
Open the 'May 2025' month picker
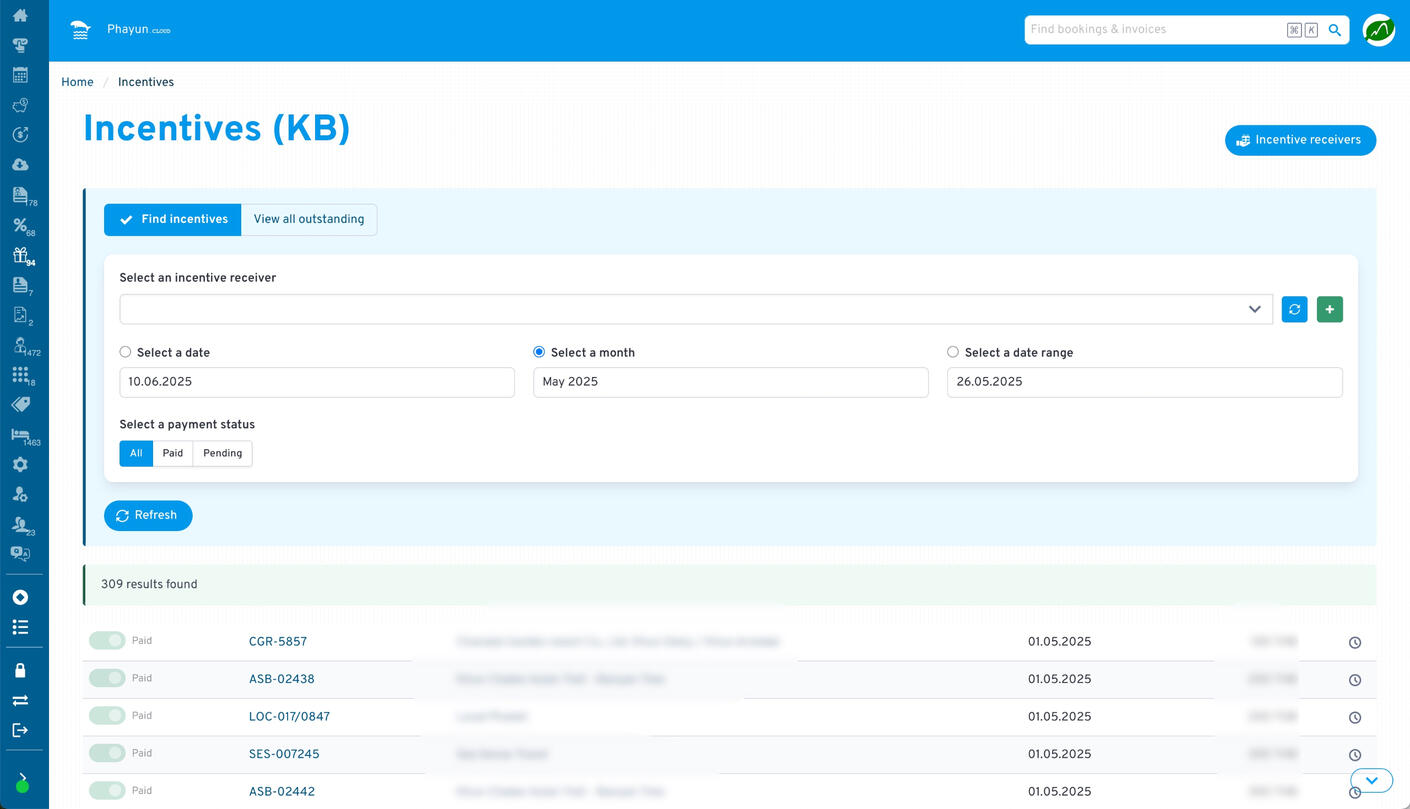730,382
